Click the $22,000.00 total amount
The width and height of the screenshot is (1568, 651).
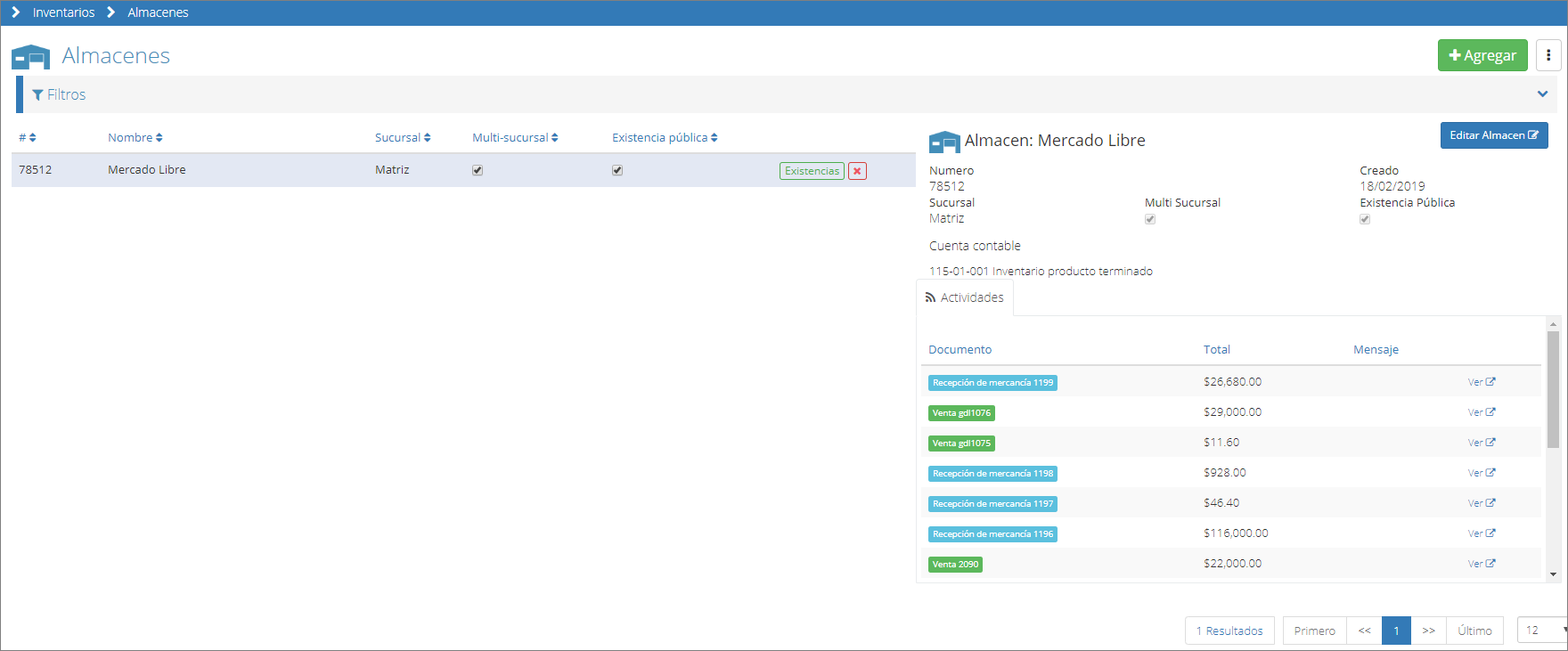(x=1232, y=564)
